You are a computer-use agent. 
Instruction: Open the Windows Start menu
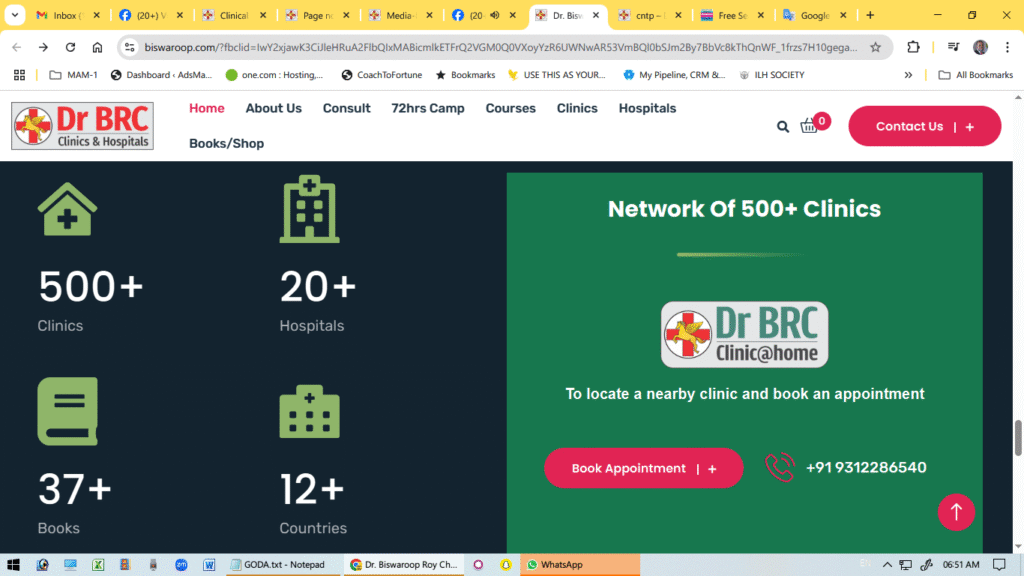click(x=13, y=565)
